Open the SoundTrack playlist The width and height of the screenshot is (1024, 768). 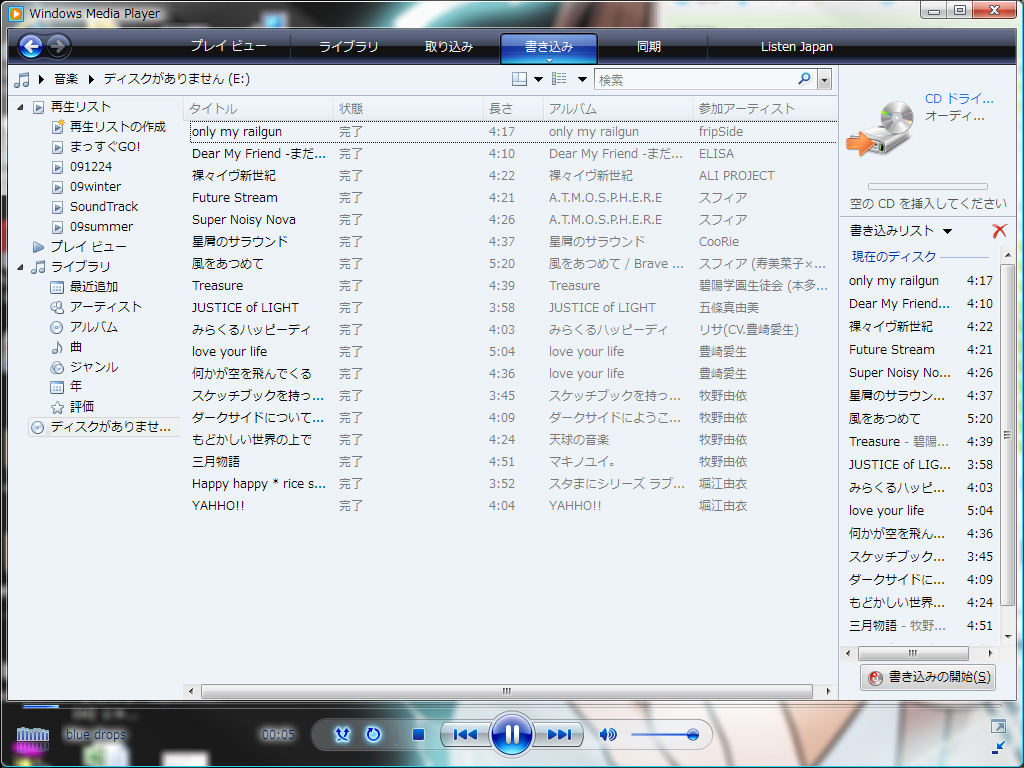click(104, 207)
